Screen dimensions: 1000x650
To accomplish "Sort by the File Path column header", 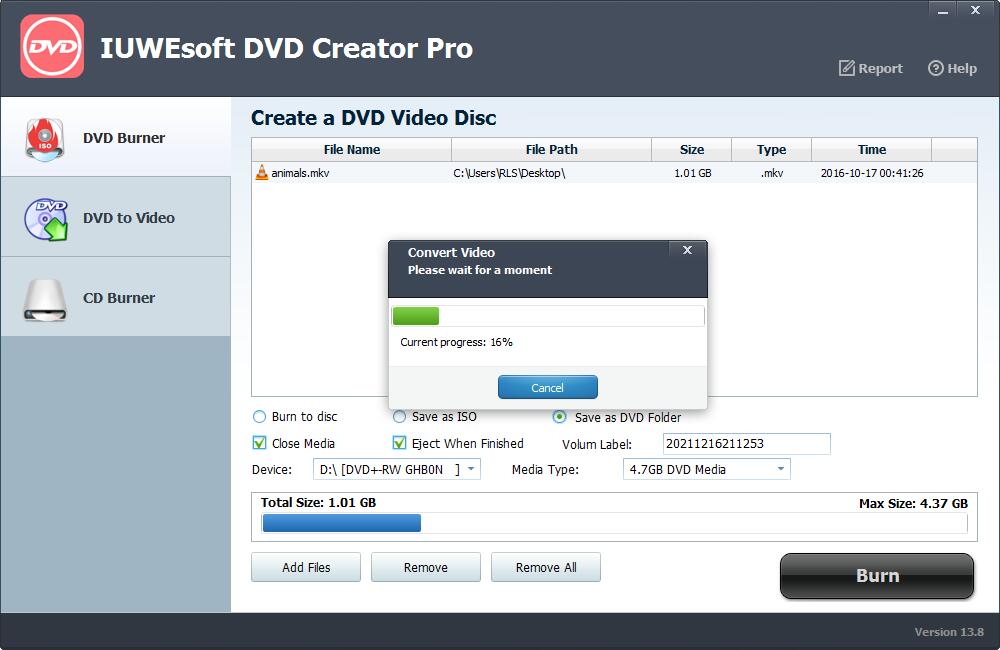I will point(552,149).
